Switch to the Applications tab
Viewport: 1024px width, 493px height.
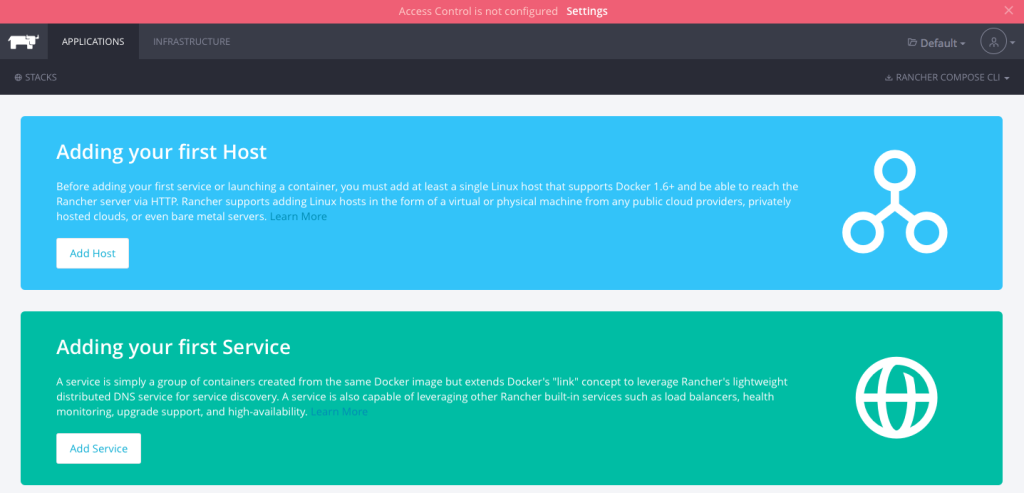coord(93,42)
